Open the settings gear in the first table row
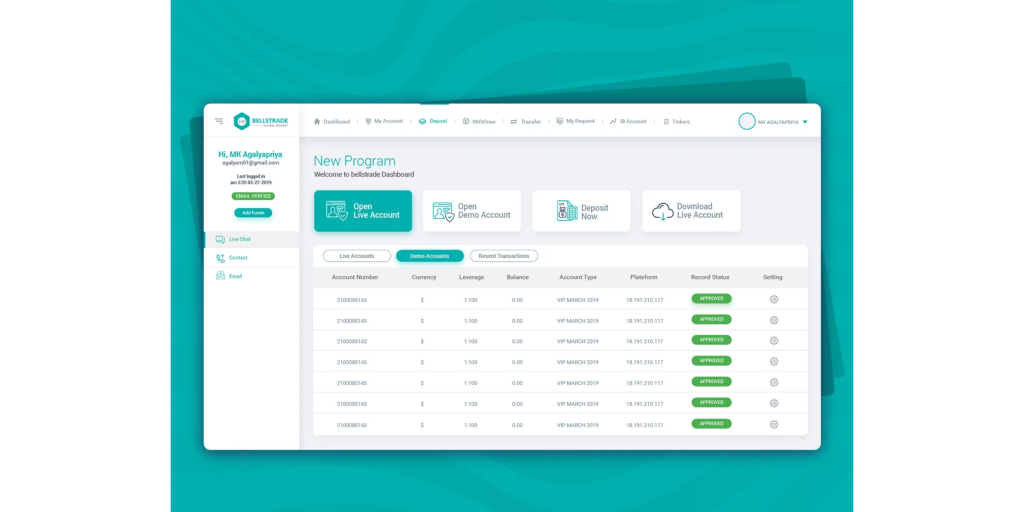This screenshot has width=1024, height=512. point(774,299)
